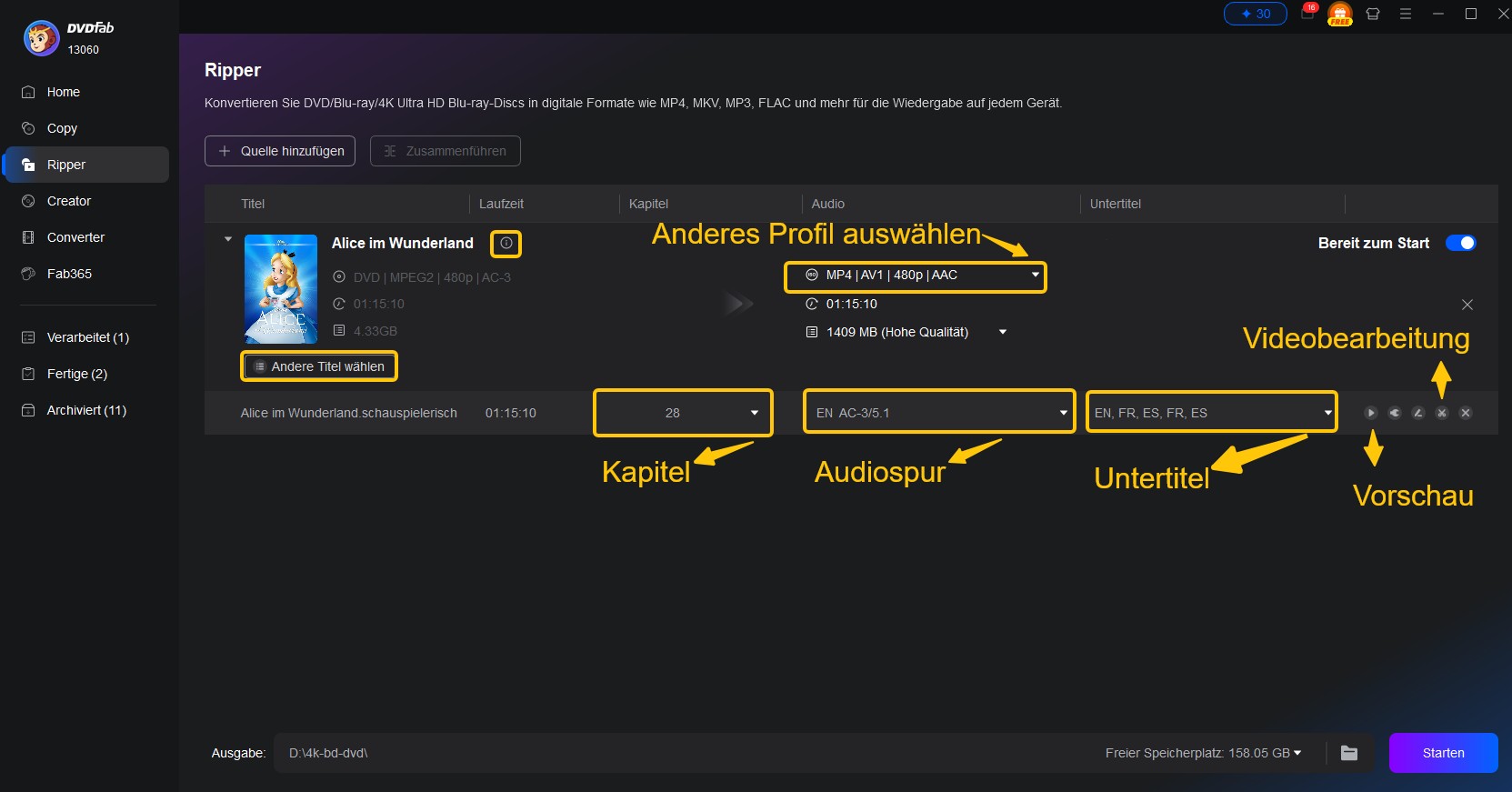1512x792 pixels.
Task: Toggle the Bereit zum Start switch
Action: 1460,243
